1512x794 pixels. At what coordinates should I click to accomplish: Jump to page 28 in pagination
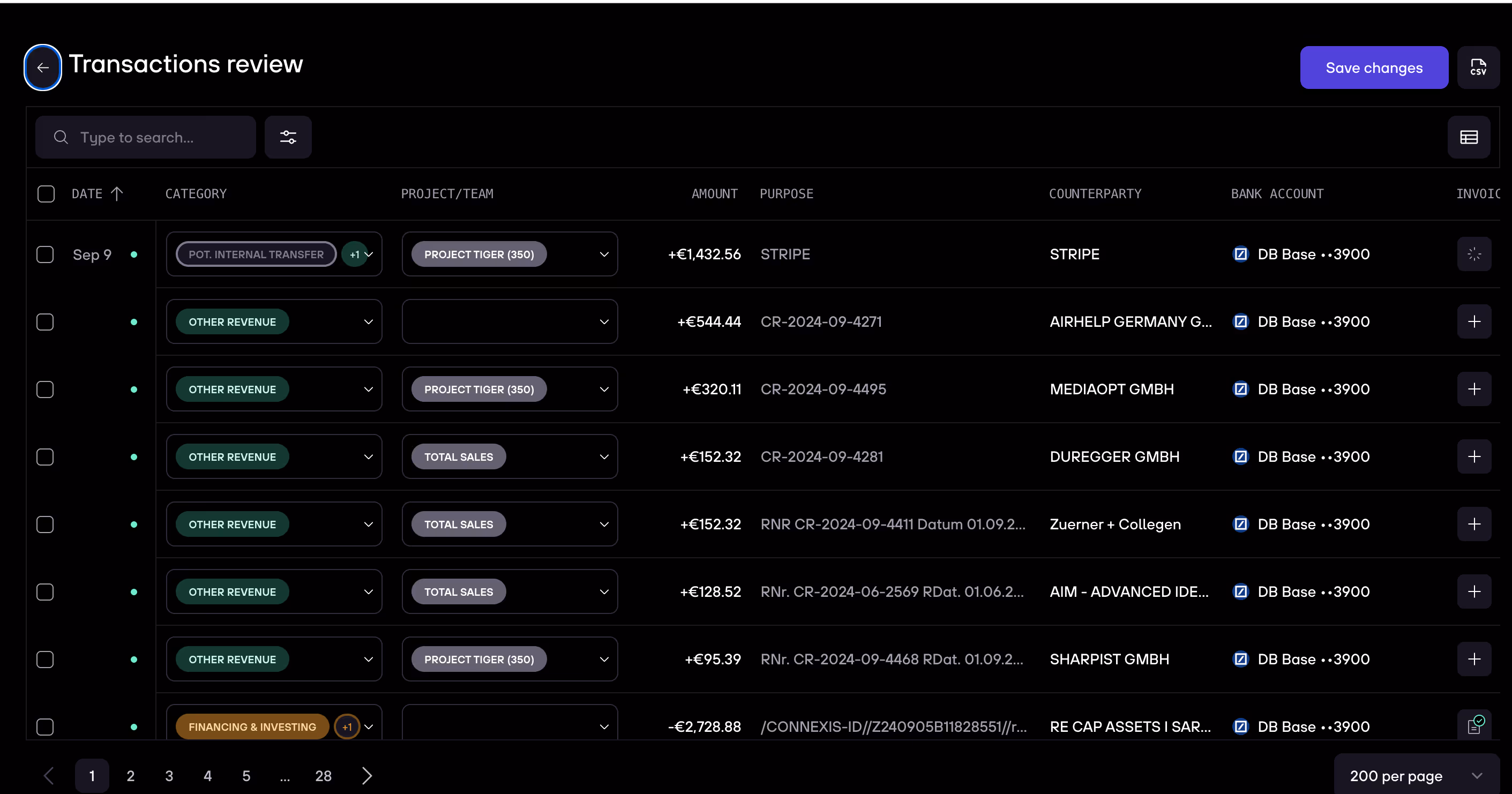click(323, 776)
